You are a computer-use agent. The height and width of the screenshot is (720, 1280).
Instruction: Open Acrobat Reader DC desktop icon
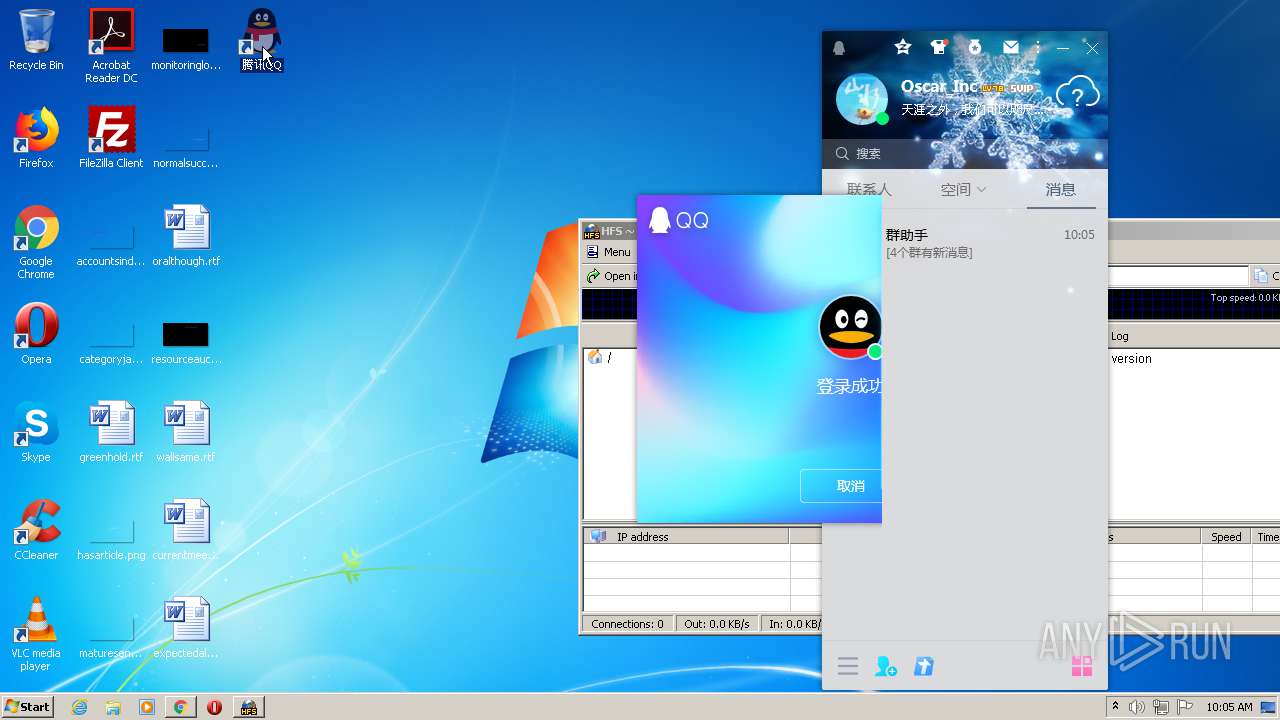[x=111, y=46]
